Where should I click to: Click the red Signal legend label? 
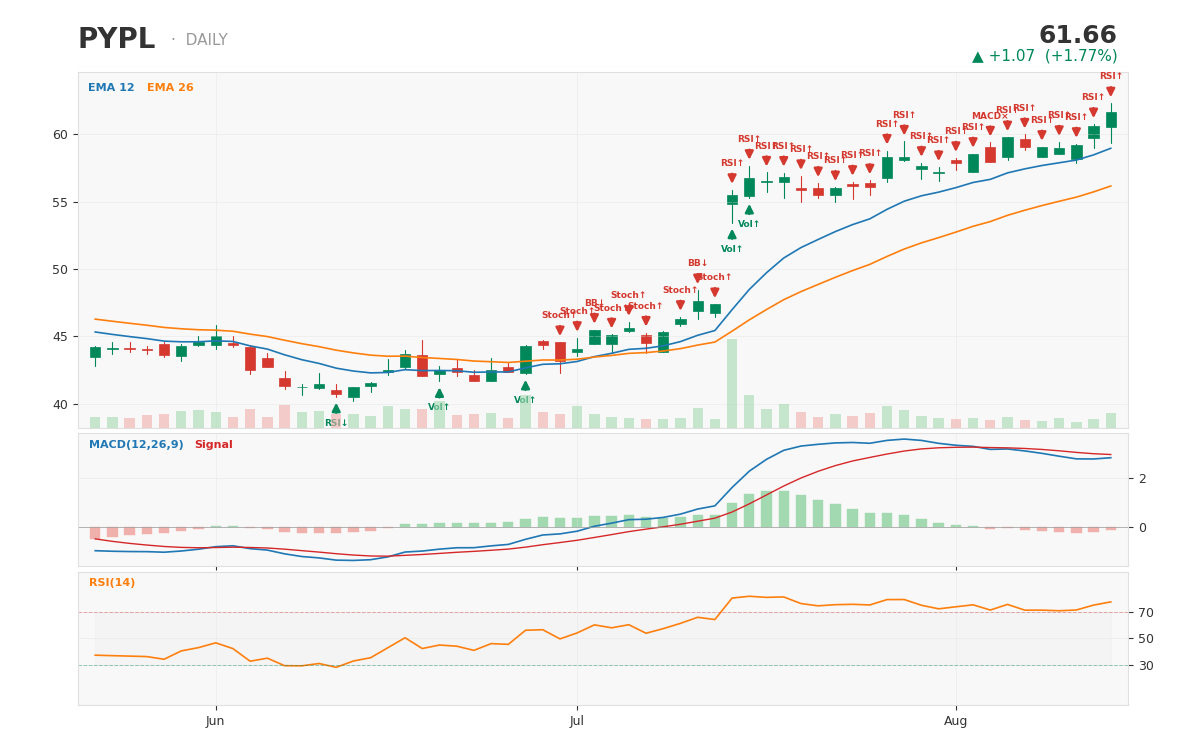pyautogui.click(x=214, y=445)
